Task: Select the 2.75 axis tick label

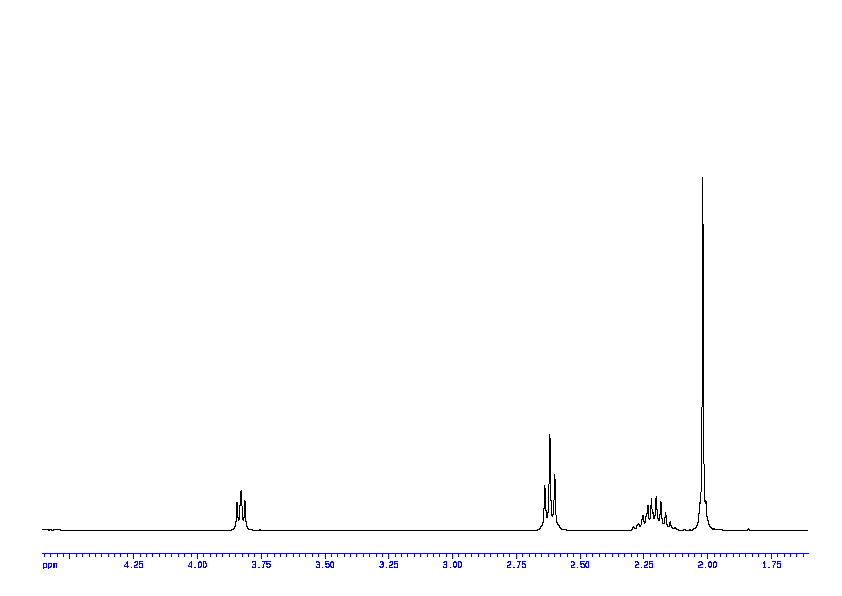Action: [516, 566]
